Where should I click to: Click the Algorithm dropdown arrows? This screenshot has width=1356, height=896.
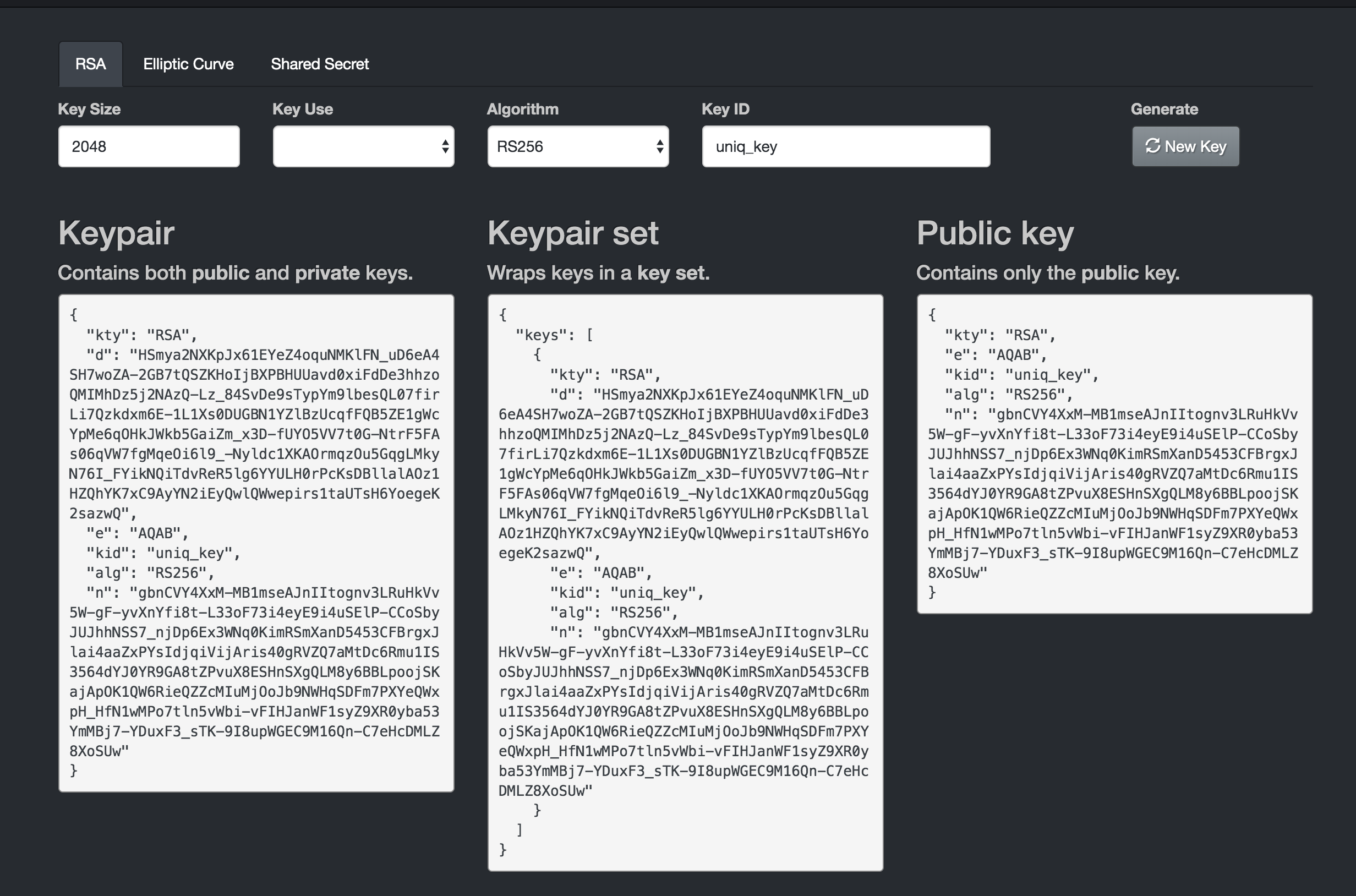coord(660,147)
